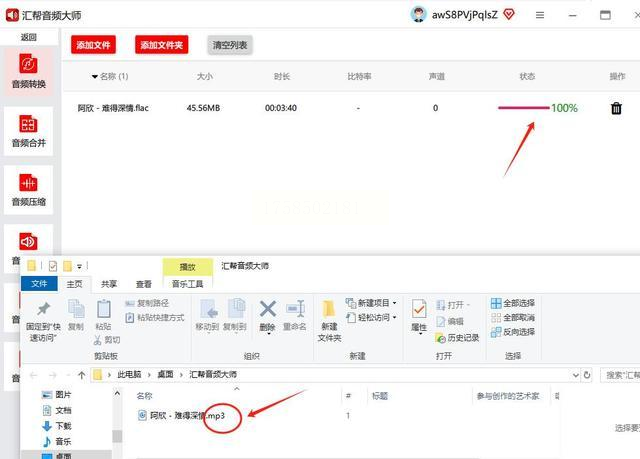Open 属性 properties checkmark icon

(419, 310)
